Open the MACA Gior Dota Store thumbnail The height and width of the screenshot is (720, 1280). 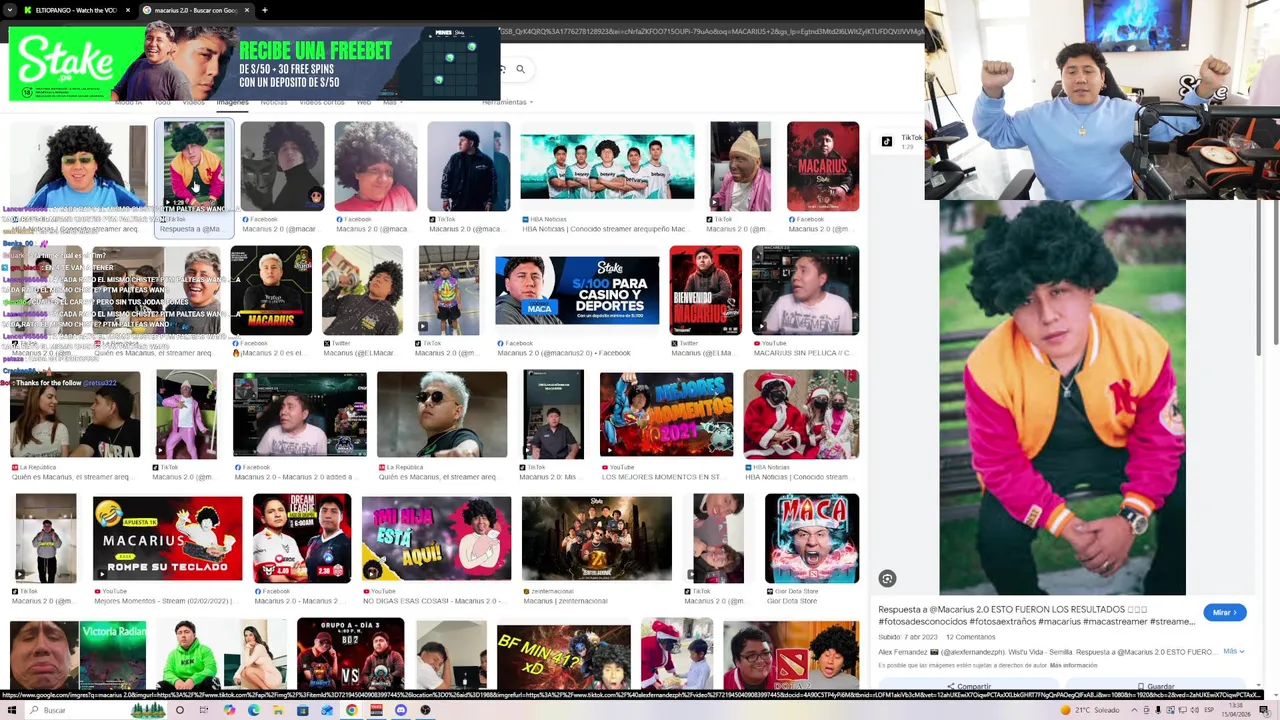coord(812,538)
